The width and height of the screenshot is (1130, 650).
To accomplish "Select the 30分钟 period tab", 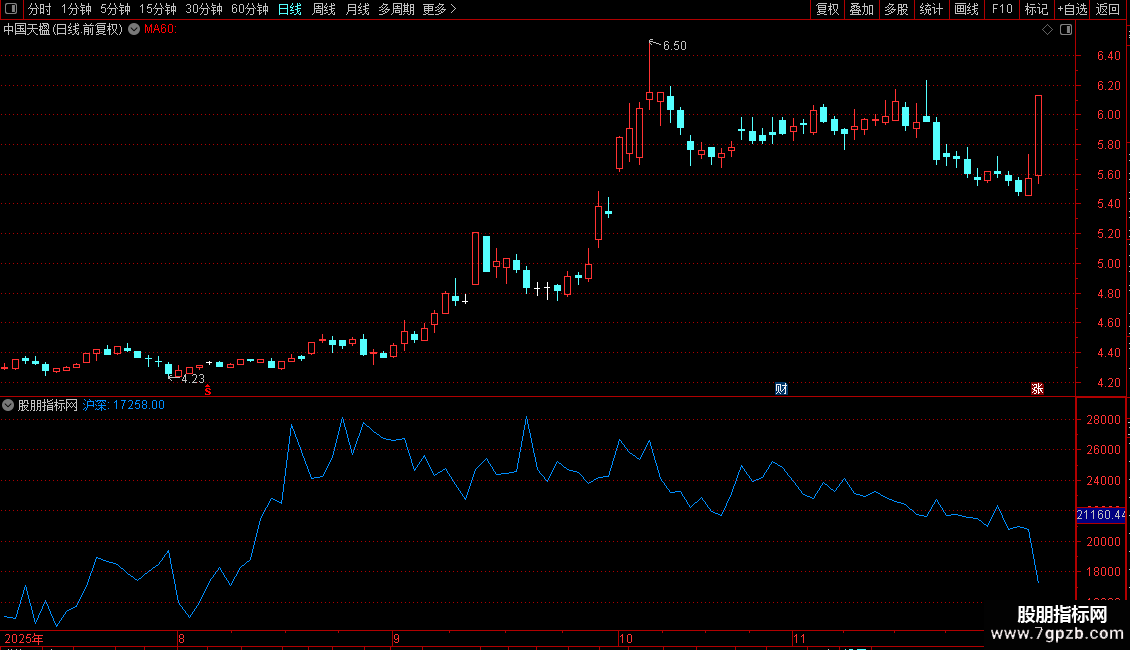I will pos(203,9).
